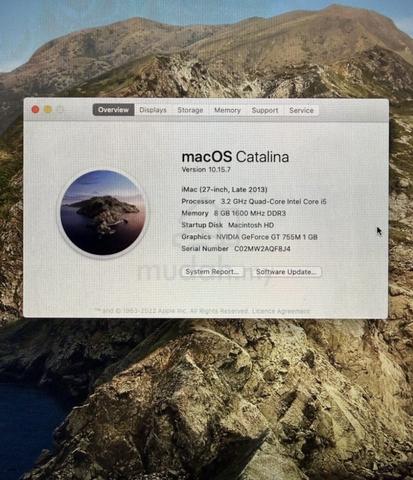Click the iMac 27-inch Late 2013 model line

[224, 190]
